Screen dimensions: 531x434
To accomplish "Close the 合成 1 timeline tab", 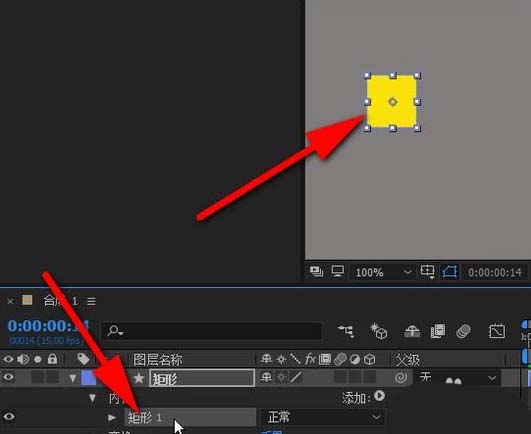I will [x=10, y=301].
